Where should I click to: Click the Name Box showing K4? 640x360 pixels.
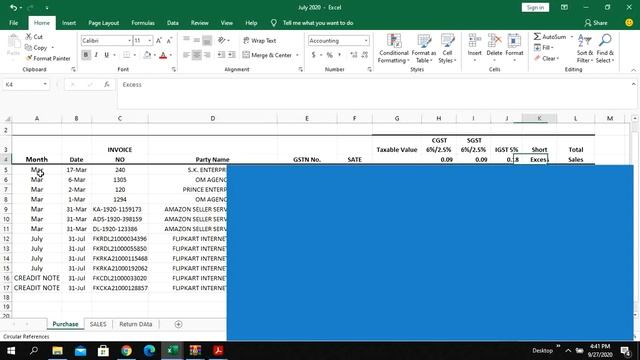click(25, 84)
